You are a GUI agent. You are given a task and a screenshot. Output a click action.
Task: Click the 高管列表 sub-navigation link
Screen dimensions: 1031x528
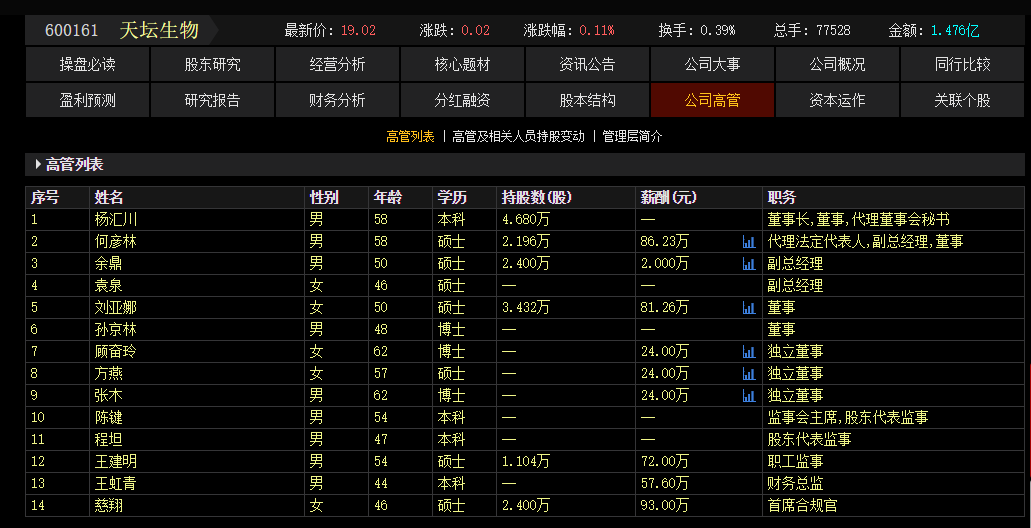[x=410, y=137]
